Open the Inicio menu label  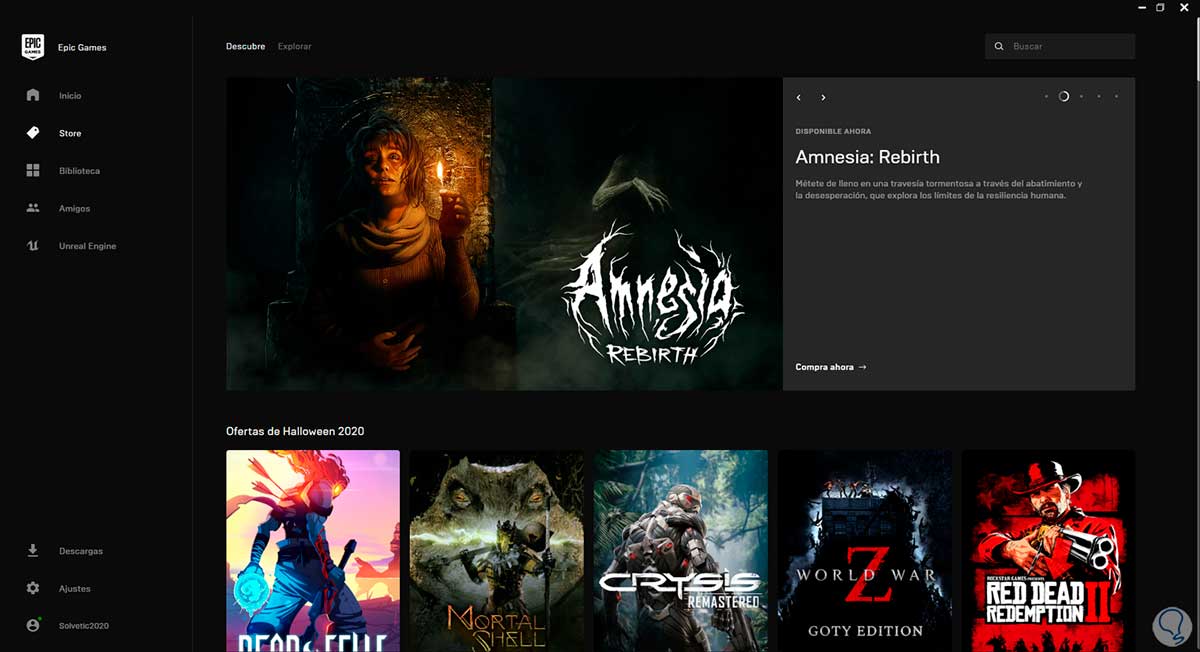[70, 96]
